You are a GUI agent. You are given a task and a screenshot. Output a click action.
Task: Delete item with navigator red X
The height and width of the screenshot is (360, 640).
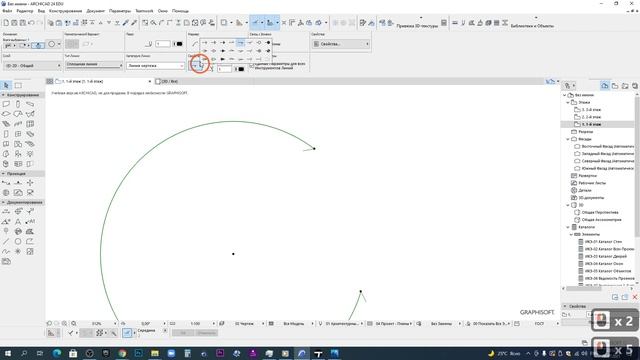click(x=635, y=297)
